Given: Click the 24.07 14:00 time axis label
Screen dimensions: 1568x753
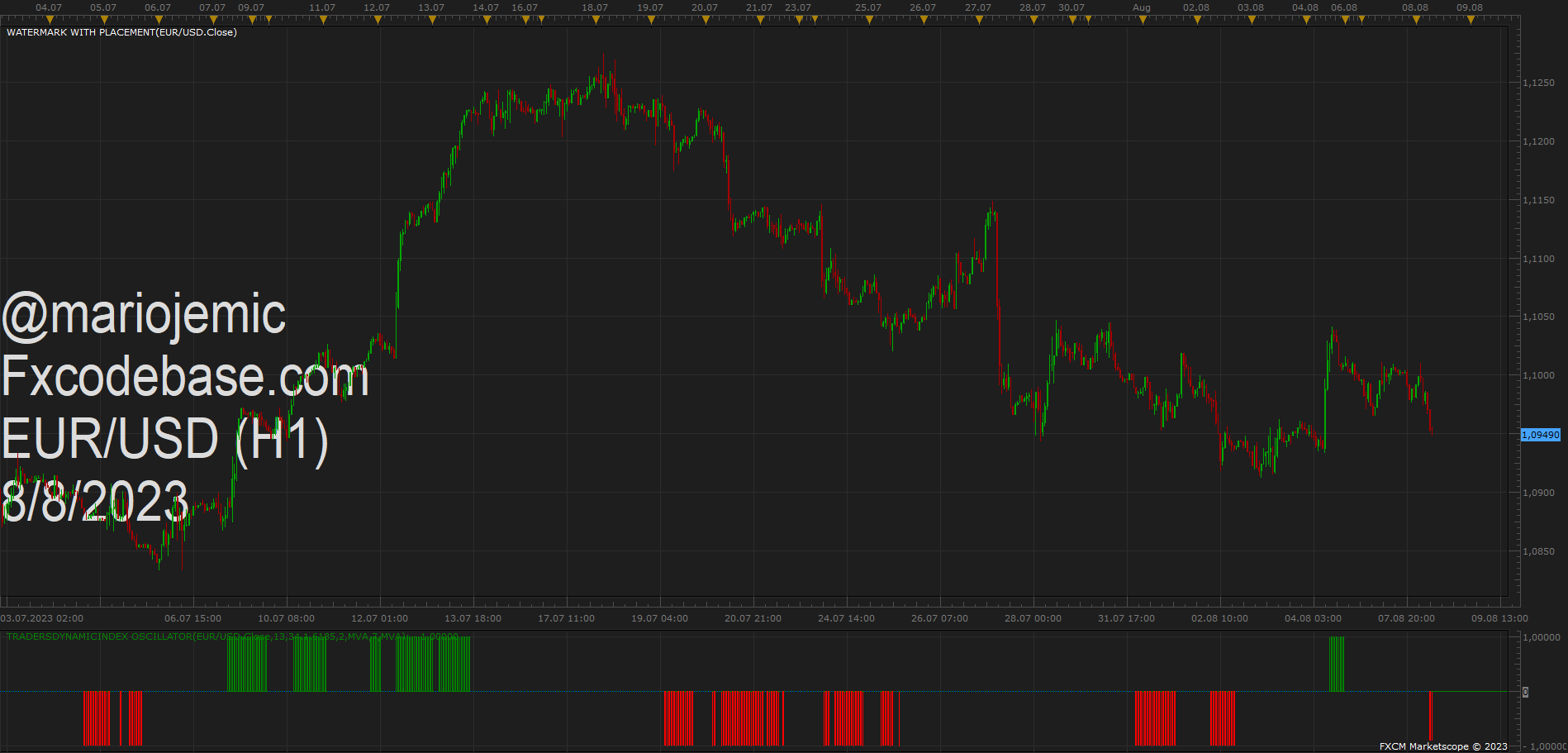Looking at the screenshot, I should pyautogui.click(x=846, y=618).
